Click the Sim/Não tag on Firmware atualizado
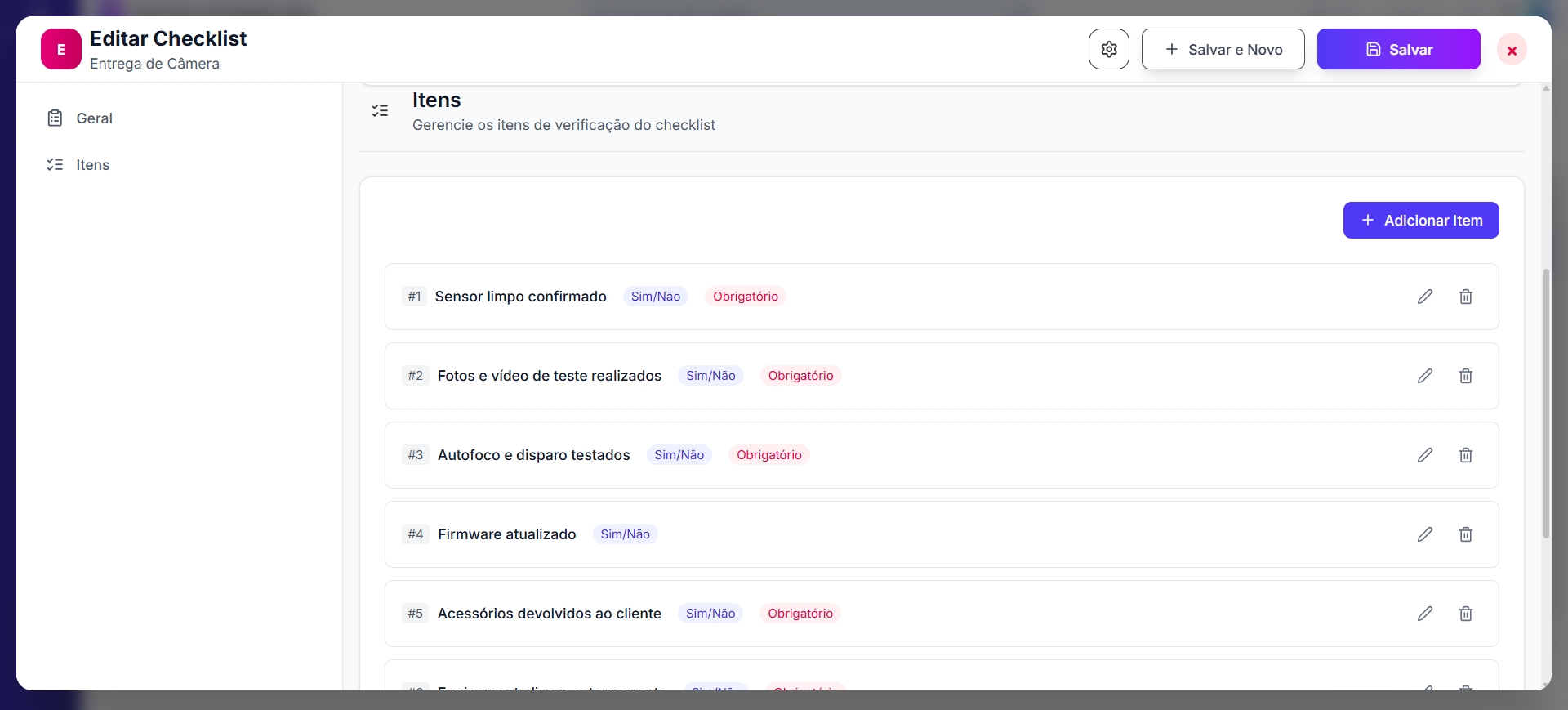This screenshot has width=1568, height=710. click(625, 534)
